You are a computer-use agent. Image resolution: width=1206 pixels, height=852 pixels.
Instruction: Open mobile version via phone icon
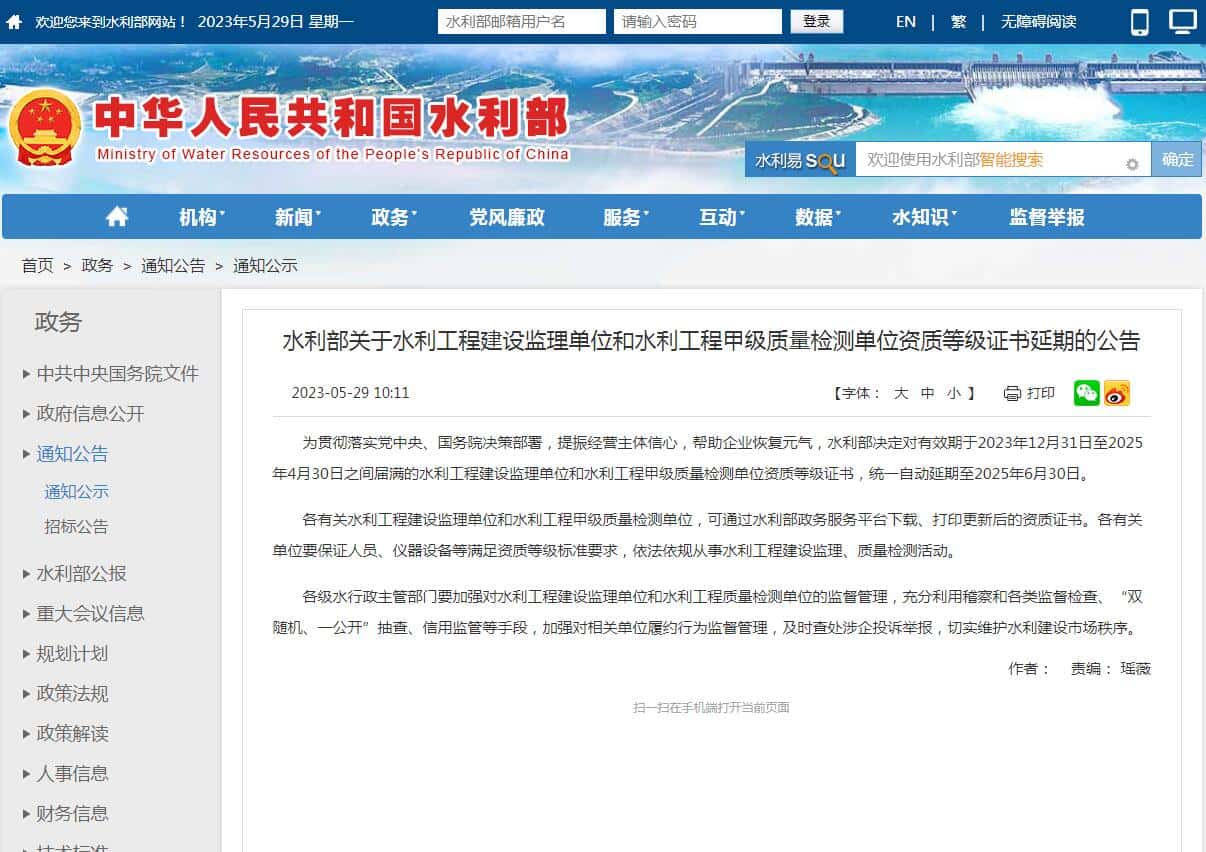1139,22
